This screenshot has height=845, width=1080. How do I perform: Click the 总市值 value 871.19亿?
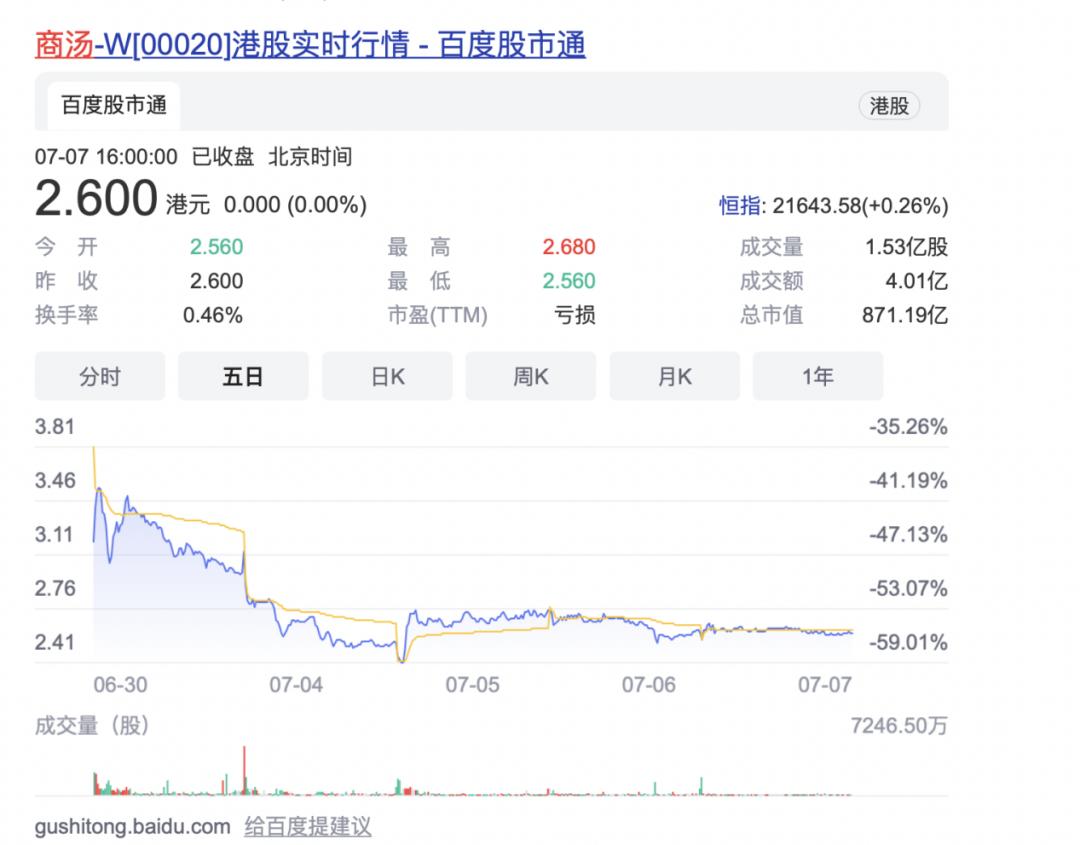pyautogui.click(x=904, y=316)
